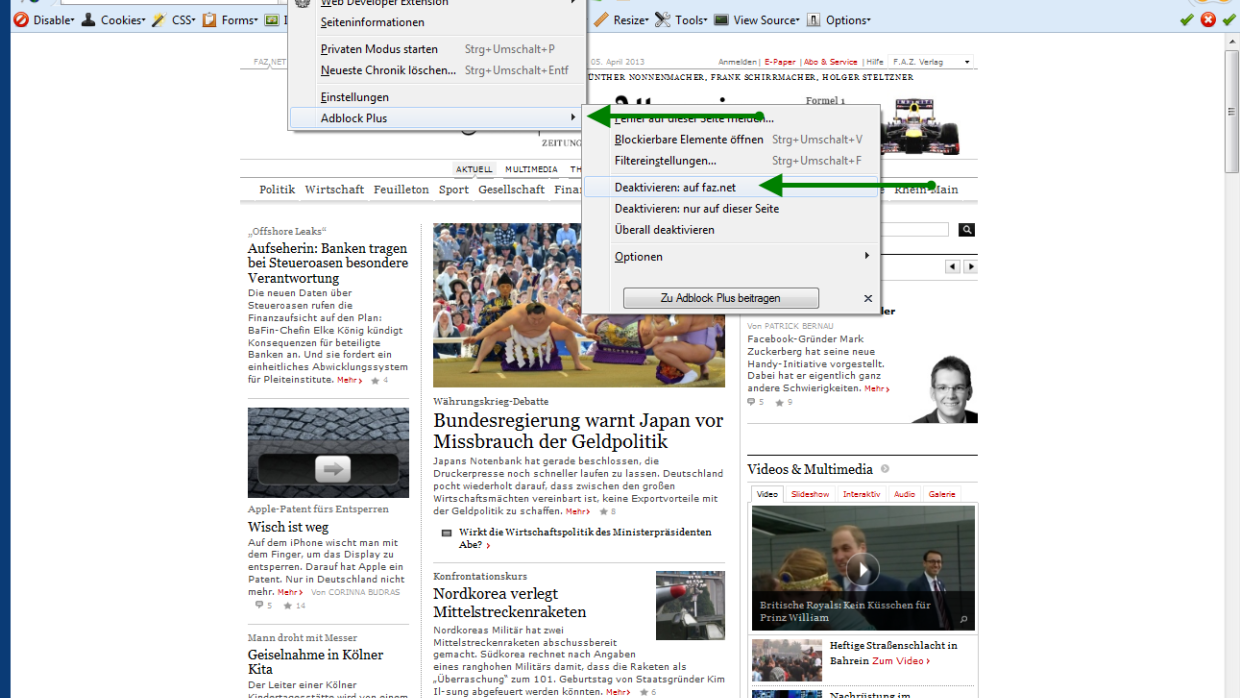Open the Forms toolbar menu
The width and height of the screenshot is (1240, 698).
[230, 20]
